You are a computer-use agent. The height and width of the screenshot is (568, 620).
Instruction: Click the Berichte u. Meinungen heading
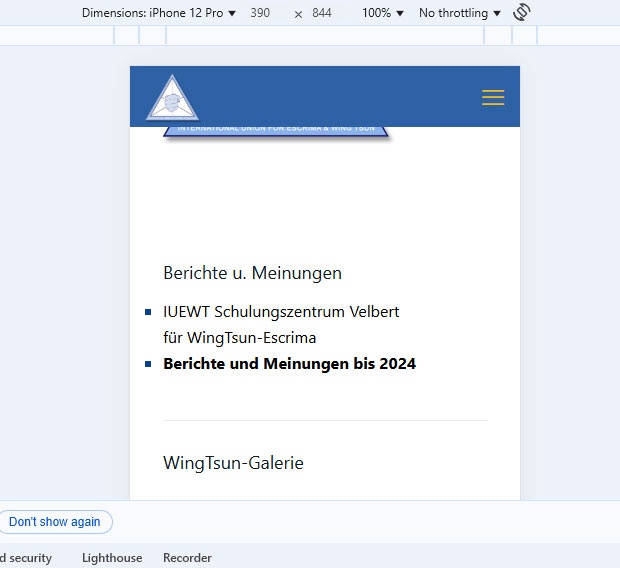pyautogui.click(x=252, y=273)
